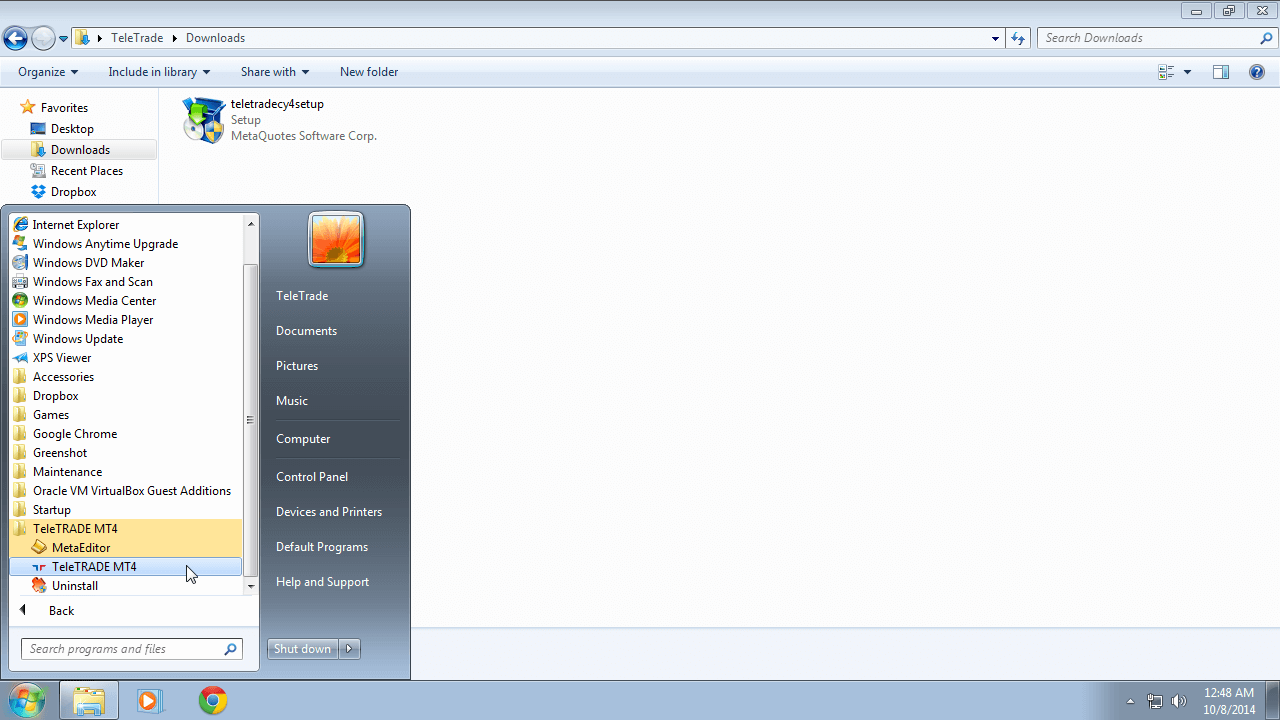The height and width of the screenshot is (720, 1280).
Task: Click the Start menu programs list scrollbar
Action: pyautogui.click(x=251, y=420)
